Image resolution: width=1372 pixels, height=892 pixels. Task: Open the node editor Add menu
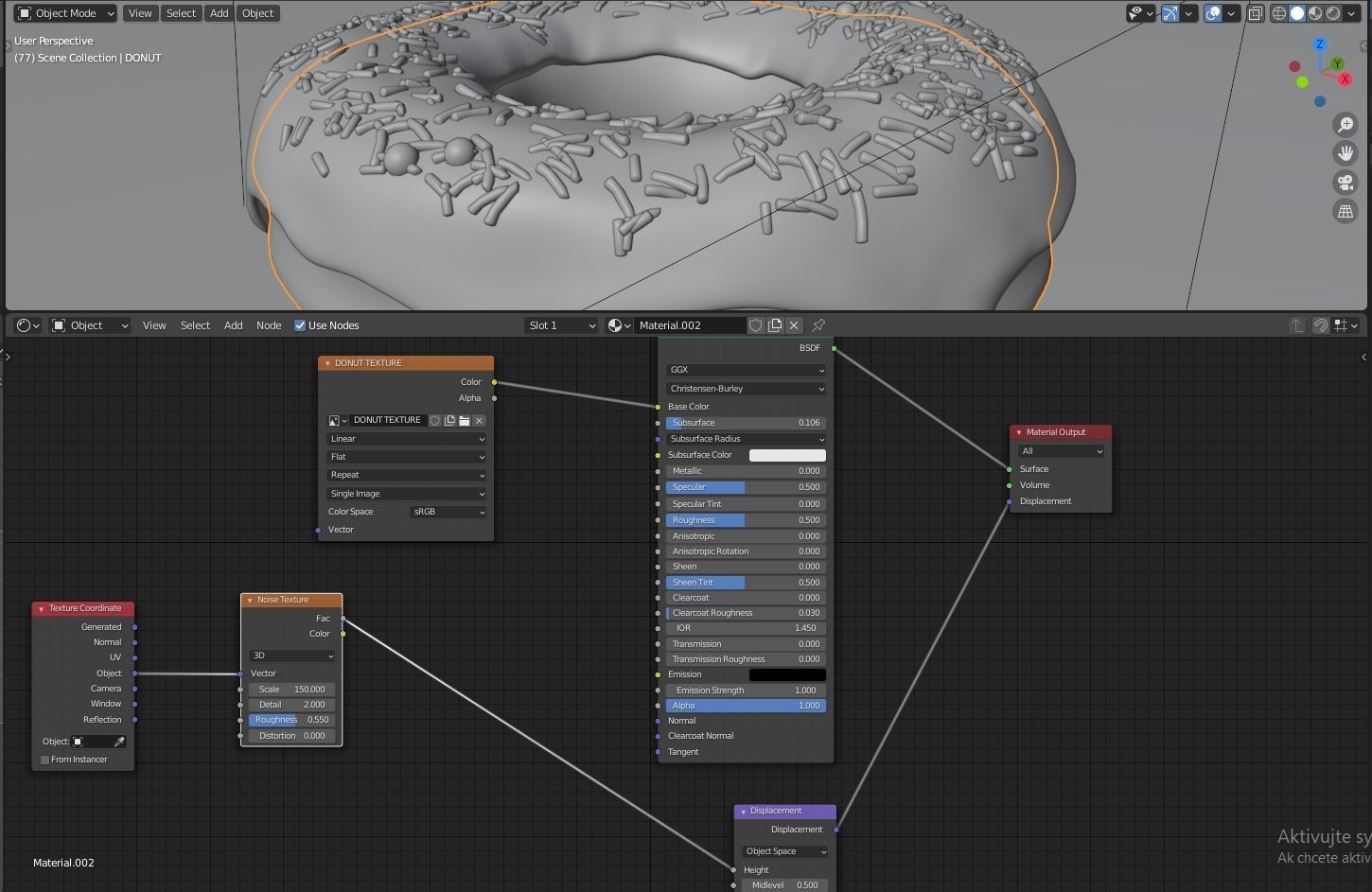pyautogui.click(x=233, y=325)
